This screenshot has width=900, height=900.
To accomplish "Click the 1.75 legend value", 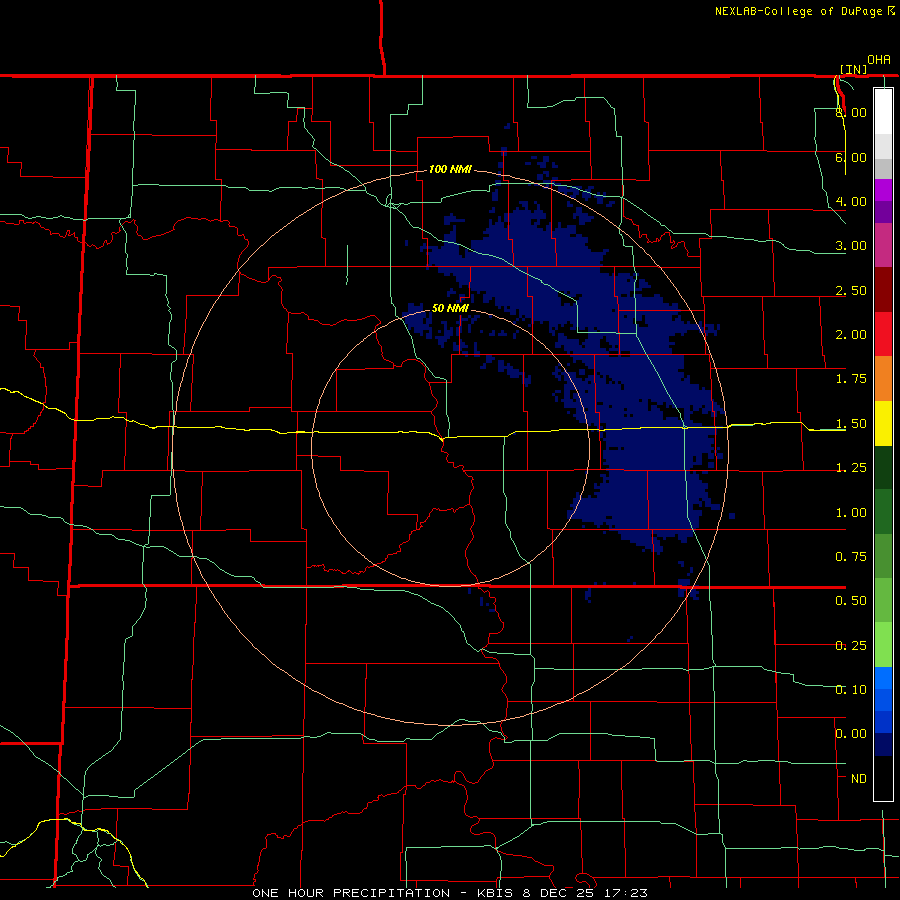I will [851, 379].
